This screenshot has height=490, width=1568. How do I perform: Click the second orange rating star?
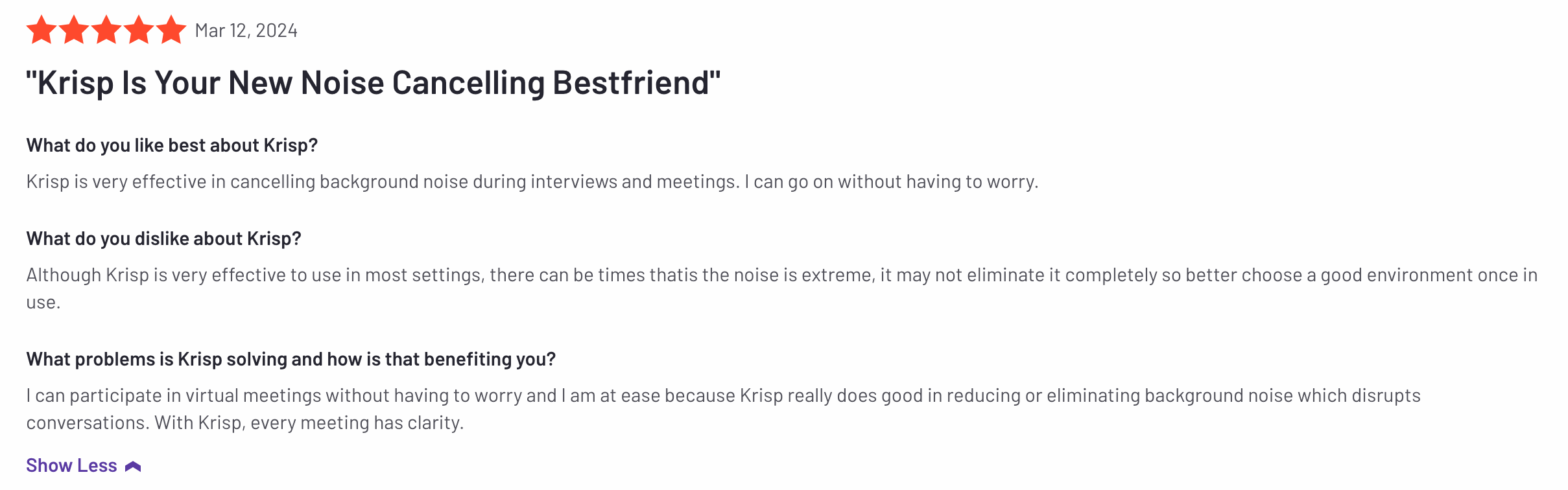pyautogui.click(x=74, y=30)
